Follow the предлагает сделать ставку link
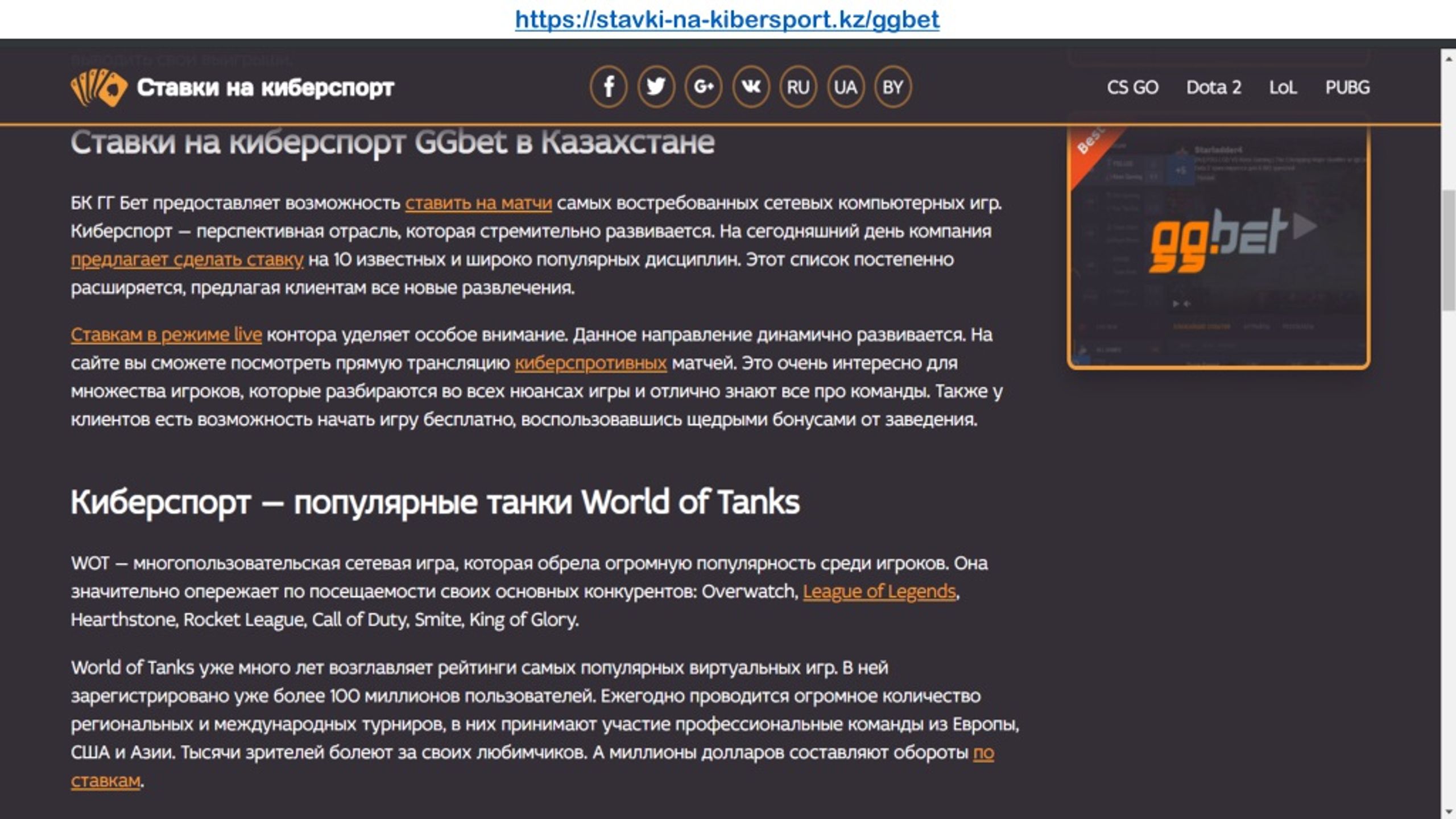The image size is (1456, 819). 187,259
